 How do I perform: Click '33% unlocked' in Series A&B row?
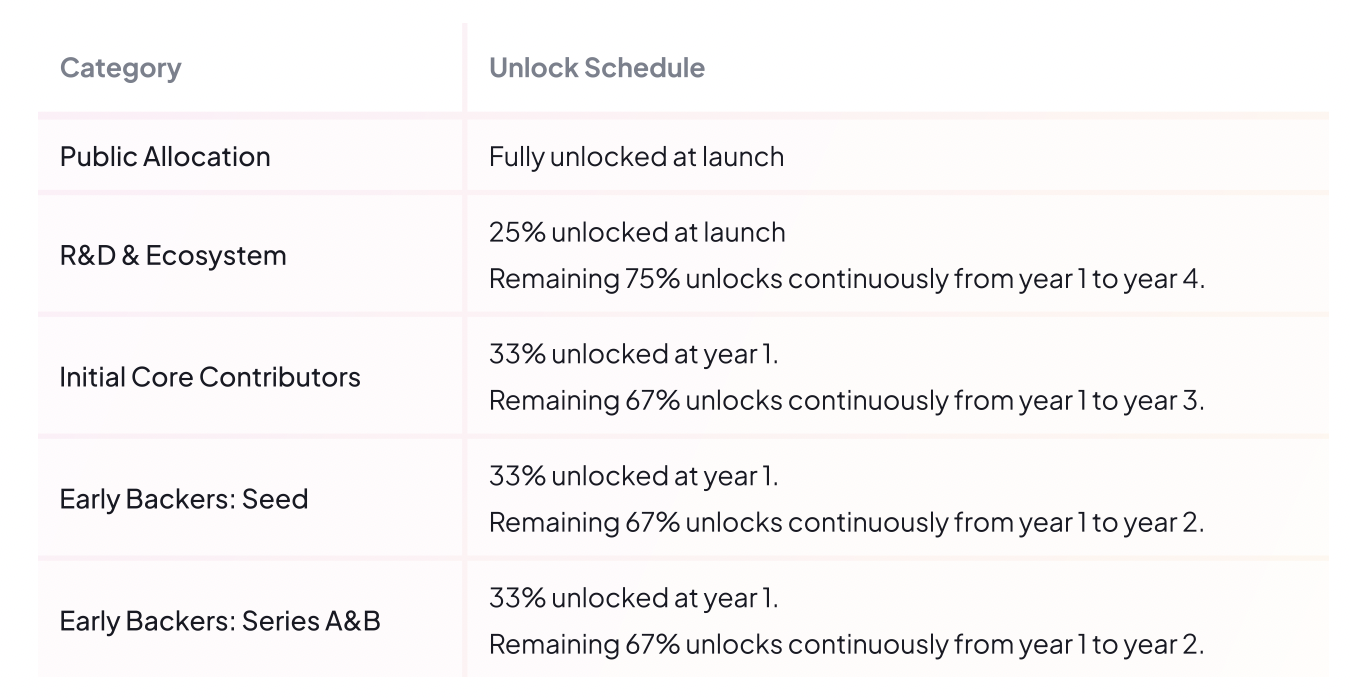coord(633,599)
